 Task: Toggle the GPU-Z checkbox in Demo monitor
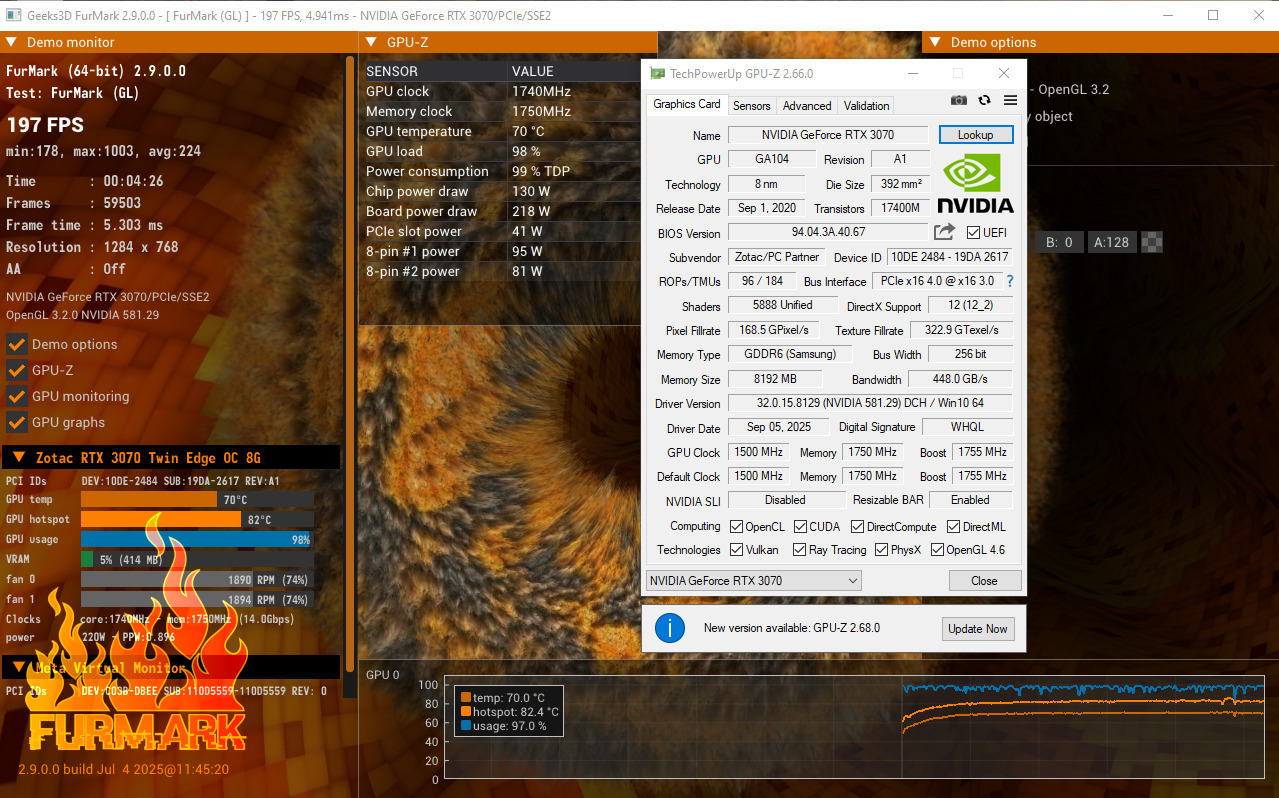[16, 370]
